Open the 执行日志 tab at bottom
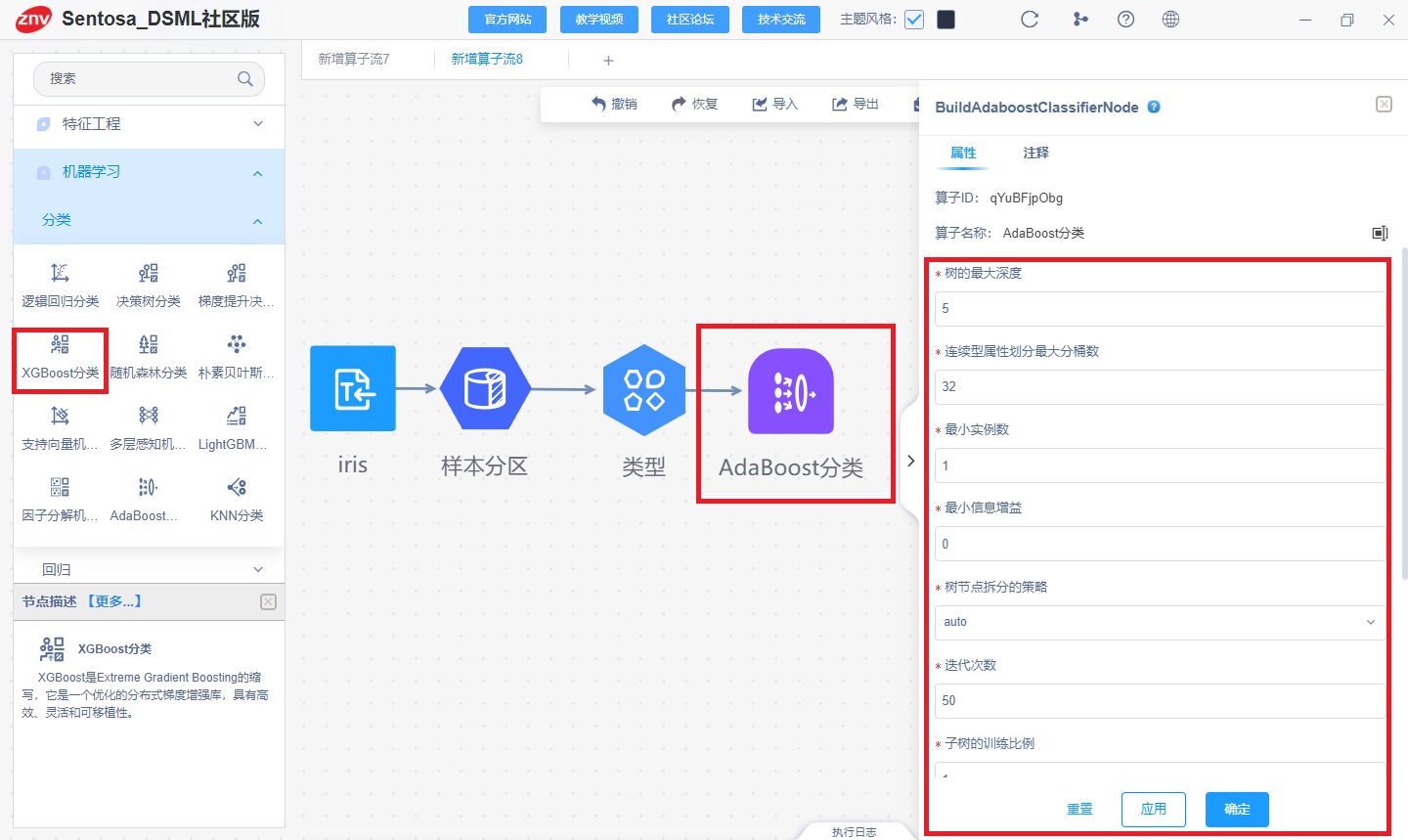Screen dimensions: 1408x840 coord(854,832)
